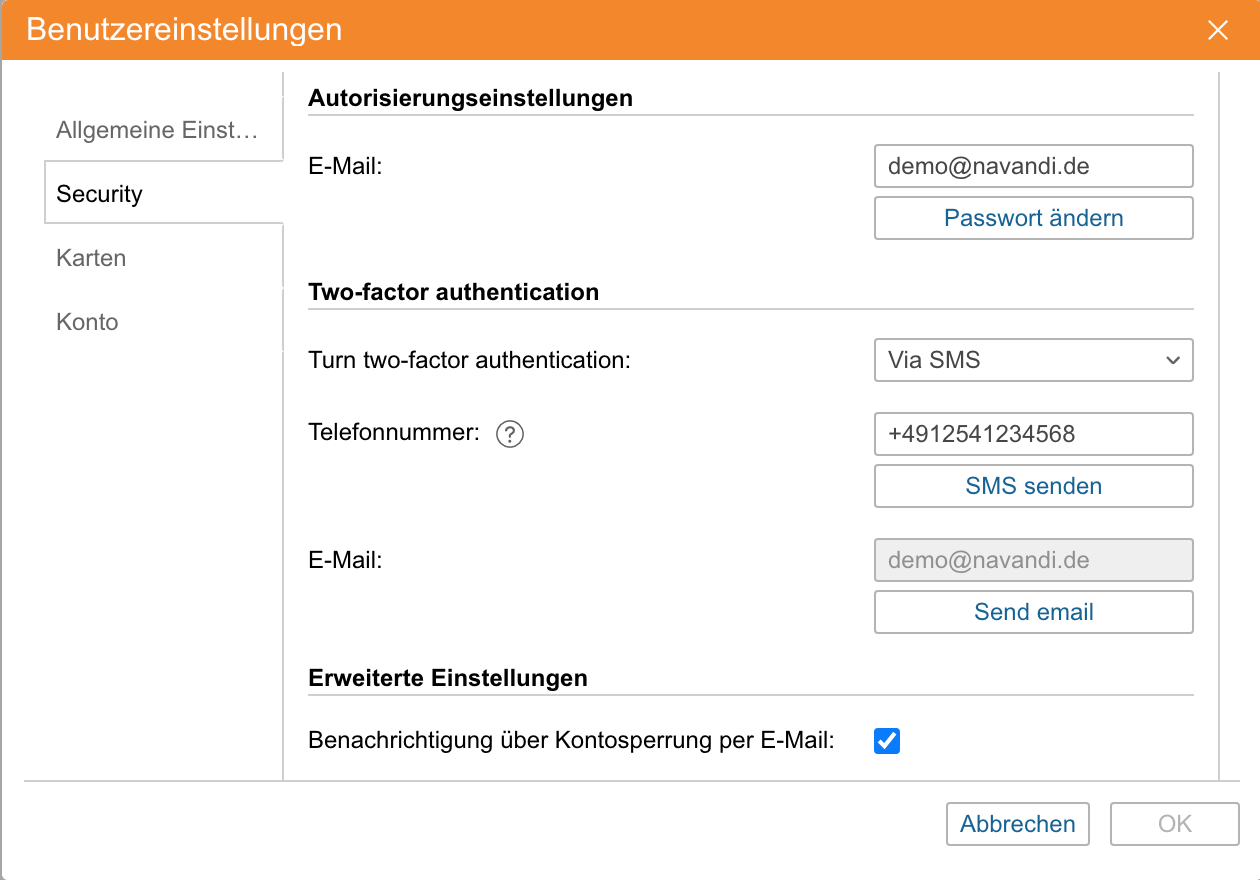The width and height of the screenshot is (1260, 880).
Task: Click the SMS senden button
Action: click(1033, 486)
